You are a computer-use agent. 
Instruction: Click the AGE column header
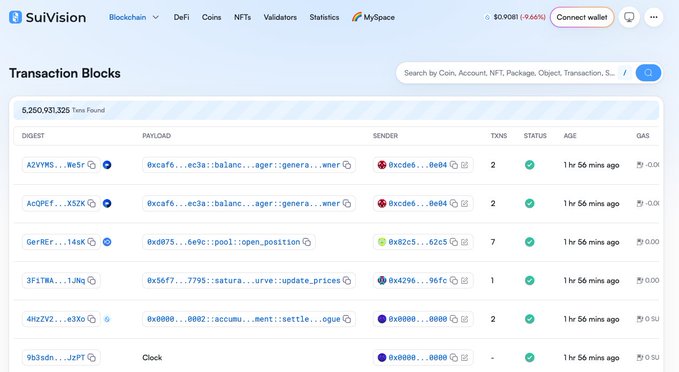[570, 136]
